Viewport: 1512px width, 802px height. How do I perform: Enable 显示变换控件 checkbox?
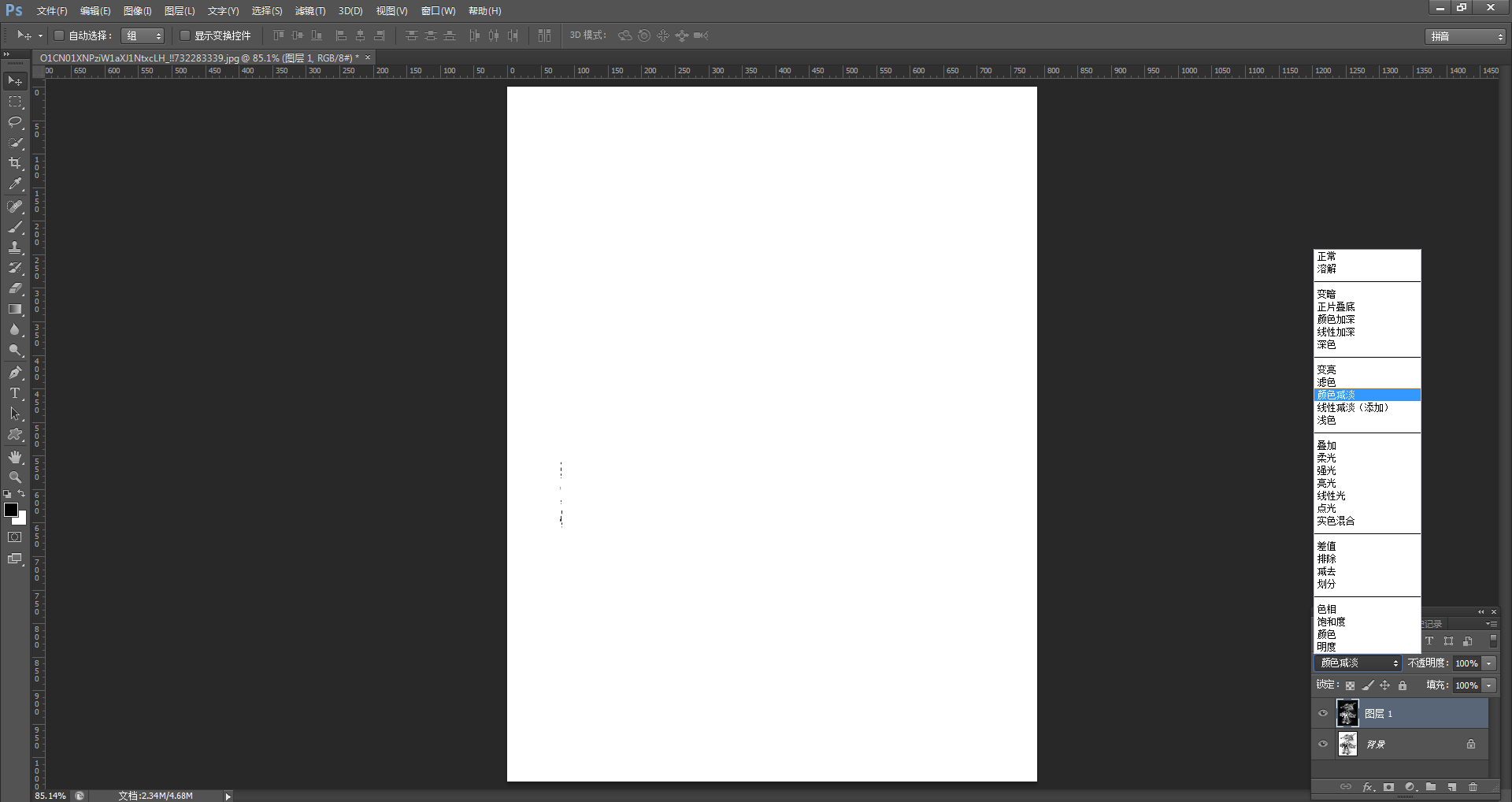click(x=185, y=35)
